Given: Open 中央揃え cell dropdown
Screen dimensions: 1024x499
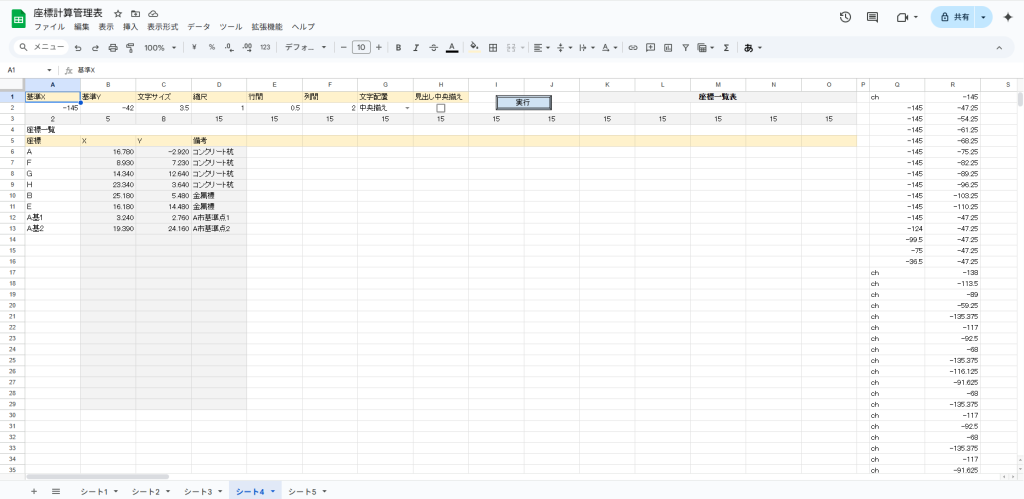Looking at the screenshot, I should (408, 108).
